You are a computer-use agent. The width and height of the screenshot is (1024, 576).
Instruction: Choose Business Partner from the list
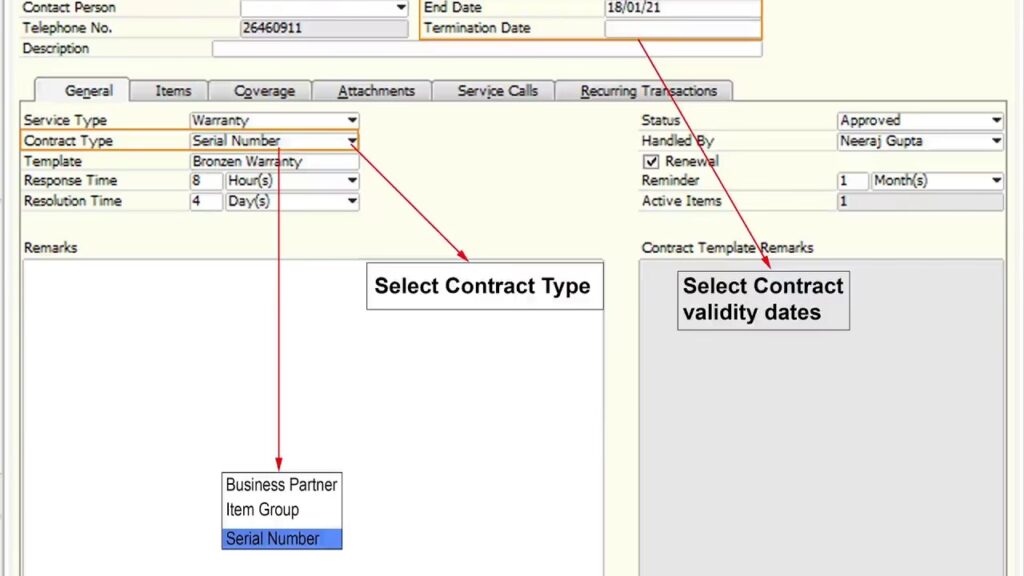281,485
